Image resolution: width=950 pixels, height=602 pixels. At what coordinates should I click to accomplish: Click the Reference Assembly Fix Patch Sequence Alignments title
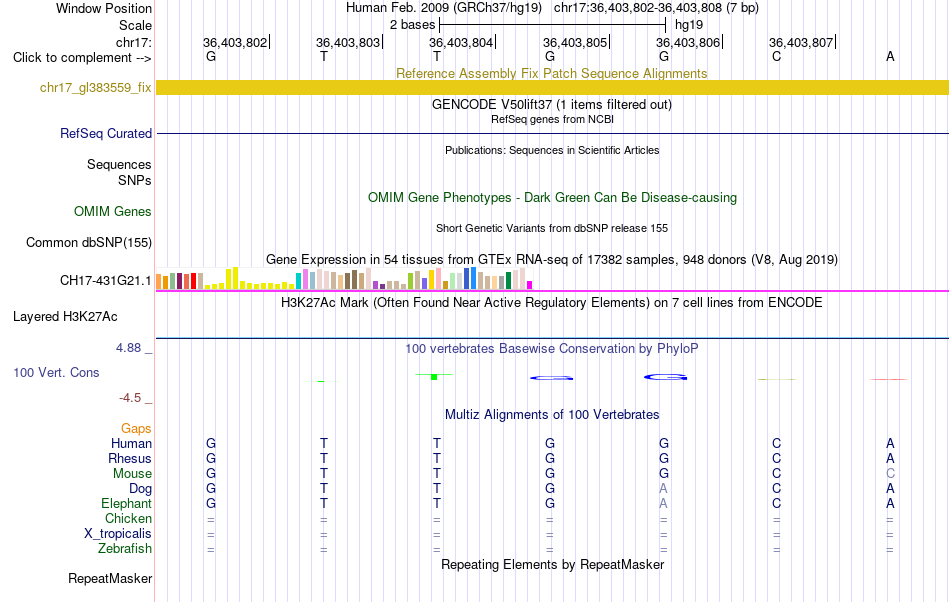click(551, 73)
